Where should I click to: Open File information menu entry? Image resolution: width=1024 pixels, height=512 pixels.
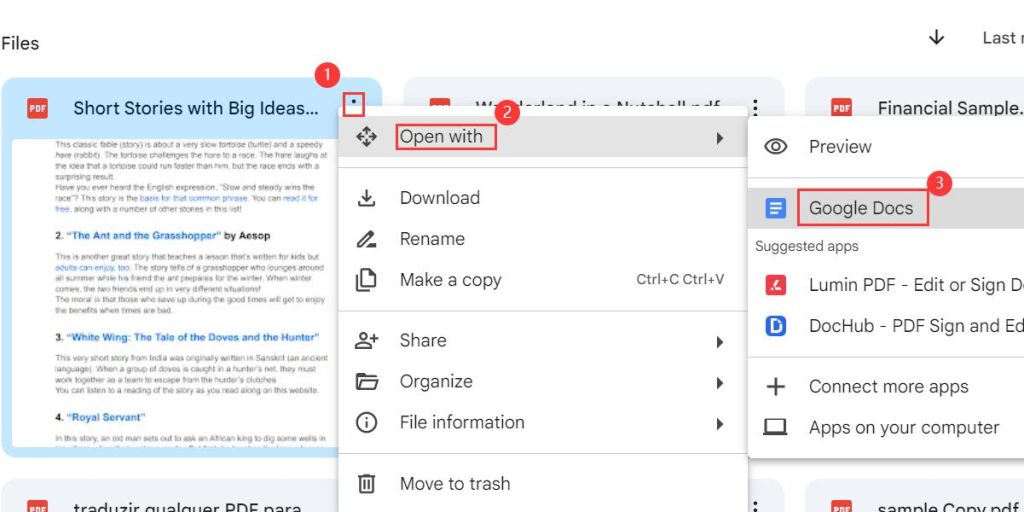pos(543,423)
